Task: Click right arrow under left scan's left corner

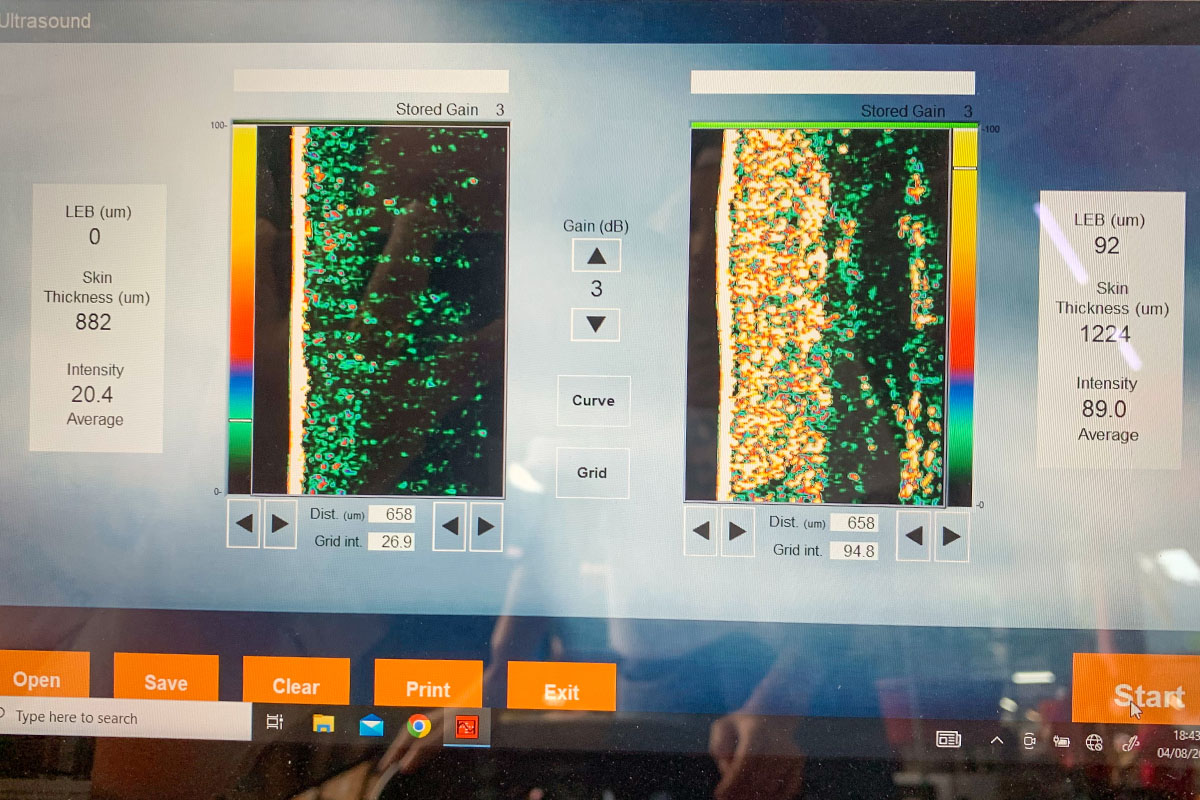Action: click(x=280, y=524)
